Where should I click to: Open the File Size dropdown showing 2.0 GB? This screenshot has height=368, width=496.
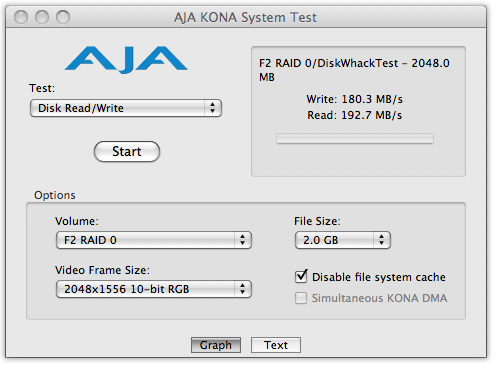coord(343,240)
